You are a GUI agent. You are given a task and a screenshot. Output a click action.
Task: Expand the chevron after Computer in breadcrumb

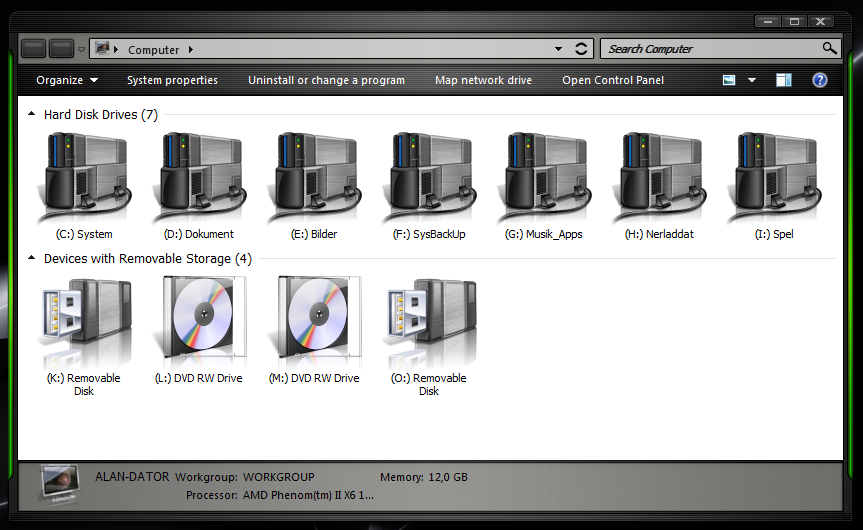point(190,50)
